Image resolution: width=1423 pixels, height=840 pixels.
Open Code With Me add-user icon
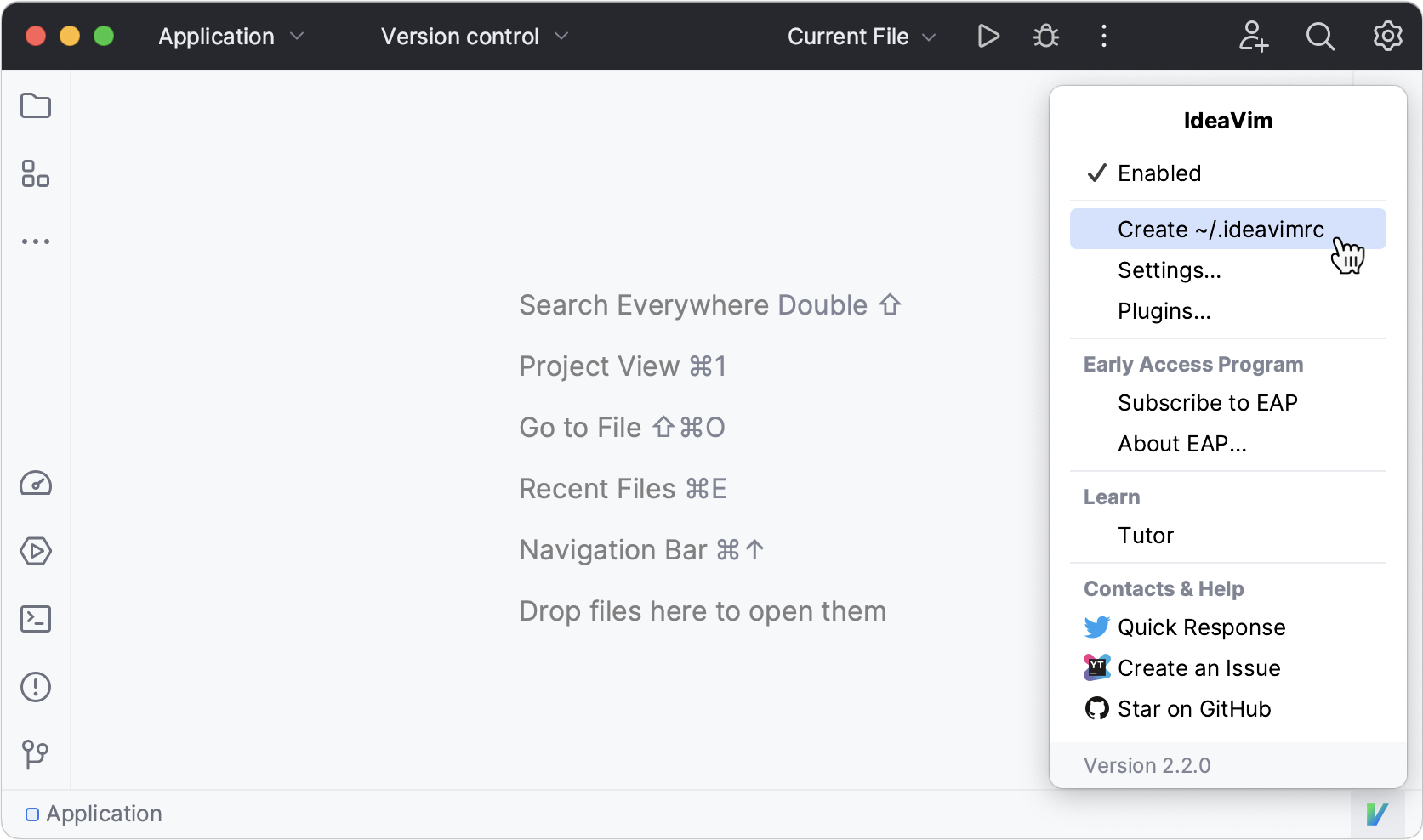point(1253,36)
